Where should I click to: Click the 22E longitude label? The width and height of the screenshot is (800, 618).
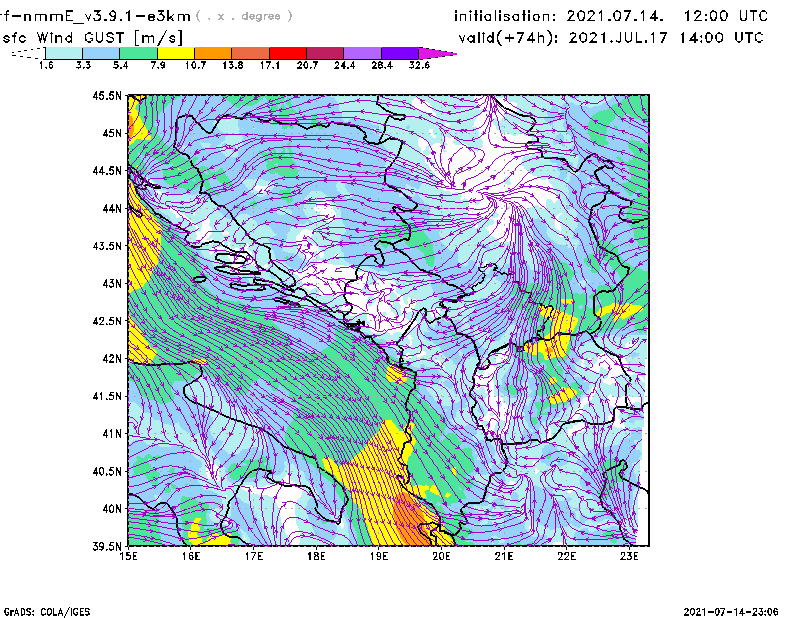coord(566,556)
